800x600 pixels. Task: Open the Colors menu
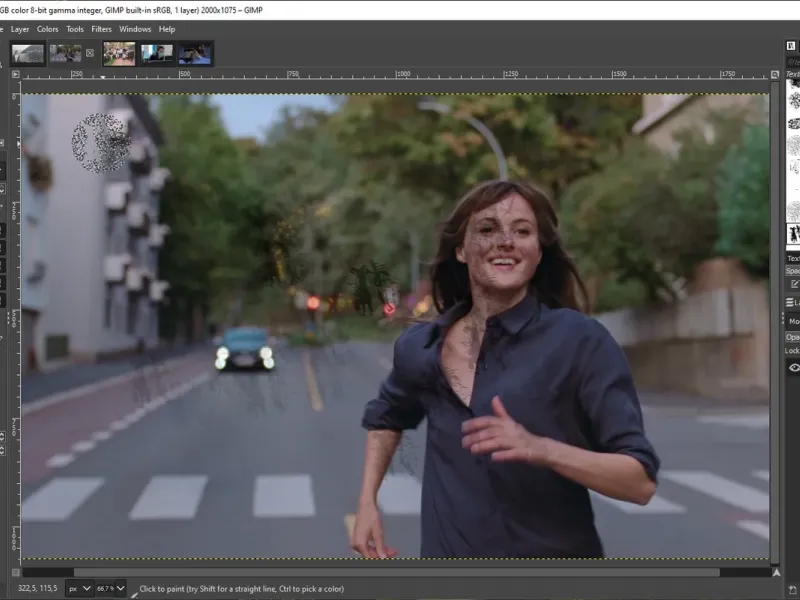47,29
